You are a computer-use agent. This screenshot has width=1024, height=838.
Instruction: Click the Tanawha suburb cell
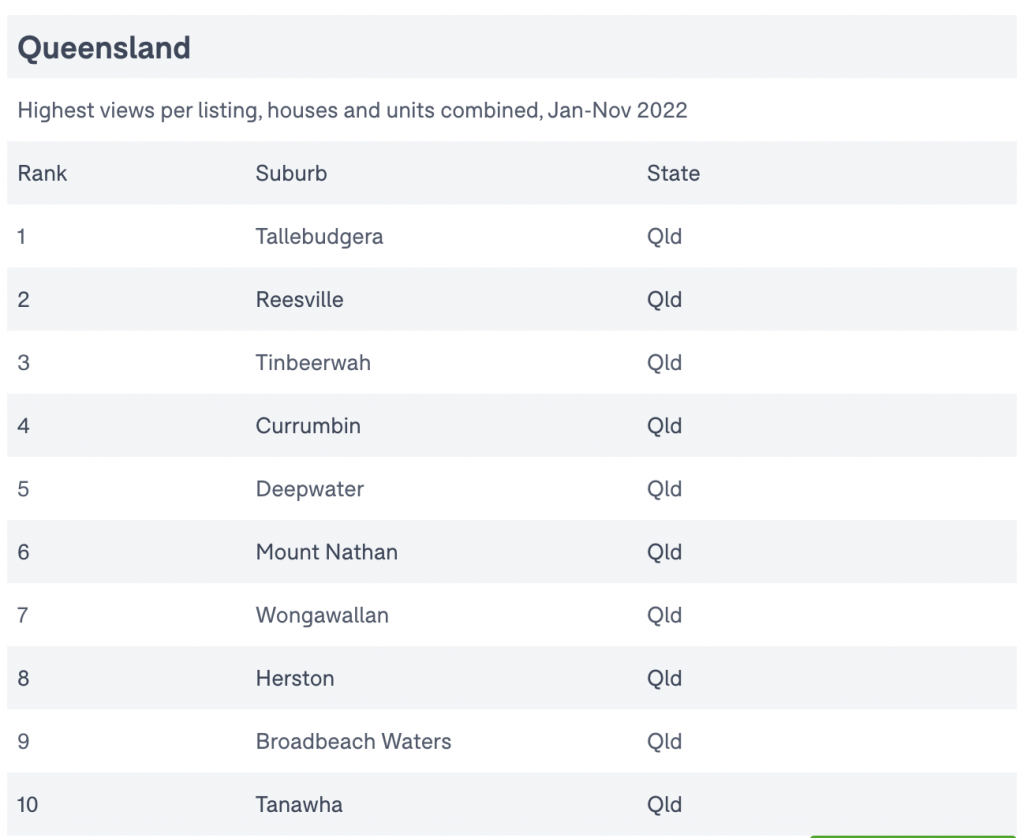pyautogui.click(x=298, y=805)
